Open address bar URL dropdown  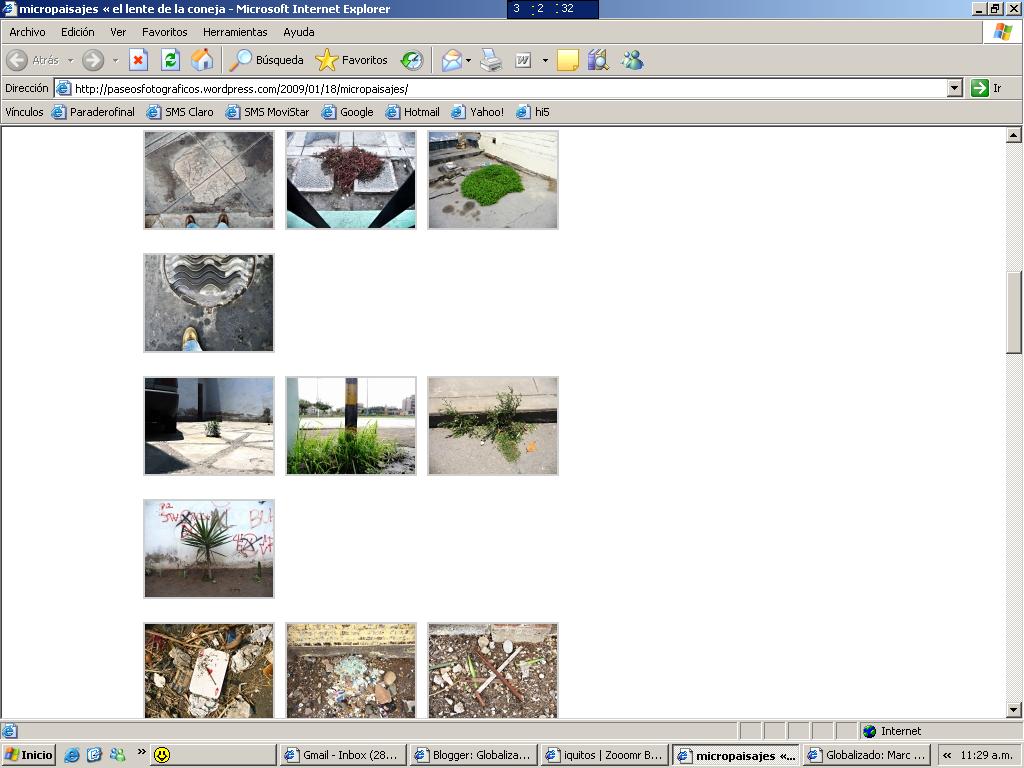[954, 88]
